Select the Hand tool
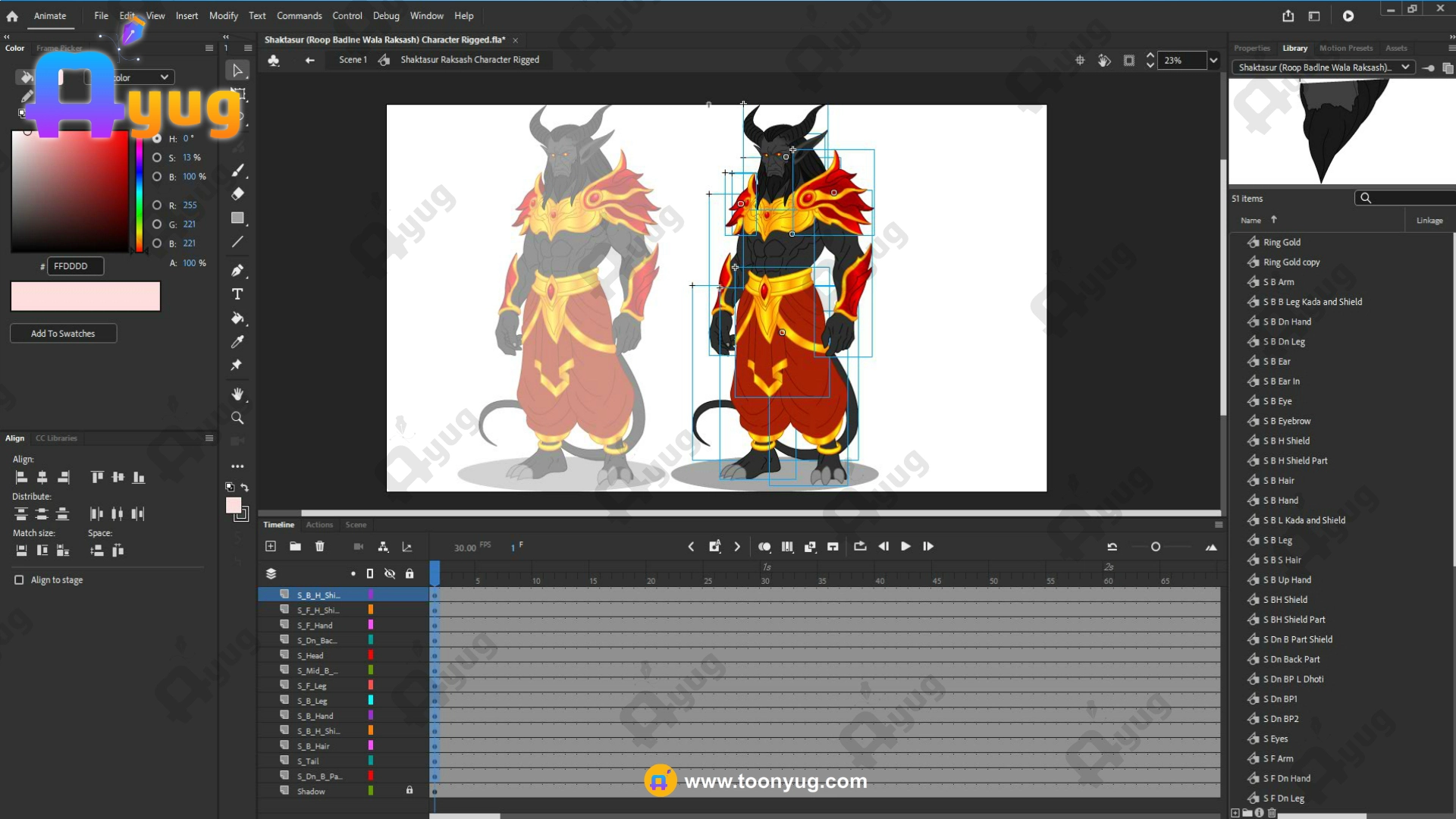Viewport: 1456px width, 819px height. 237,394
